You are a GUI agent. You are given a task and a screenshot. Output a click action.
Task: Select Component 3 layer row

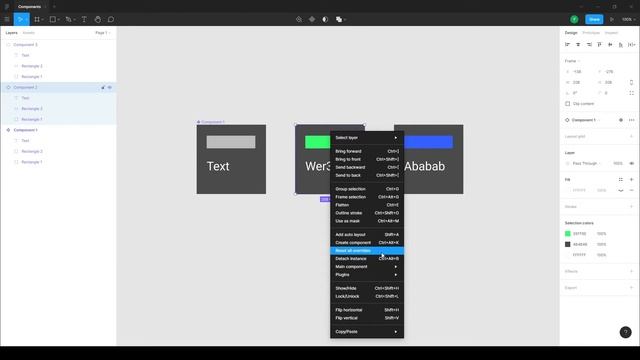[x=58, y=44]
